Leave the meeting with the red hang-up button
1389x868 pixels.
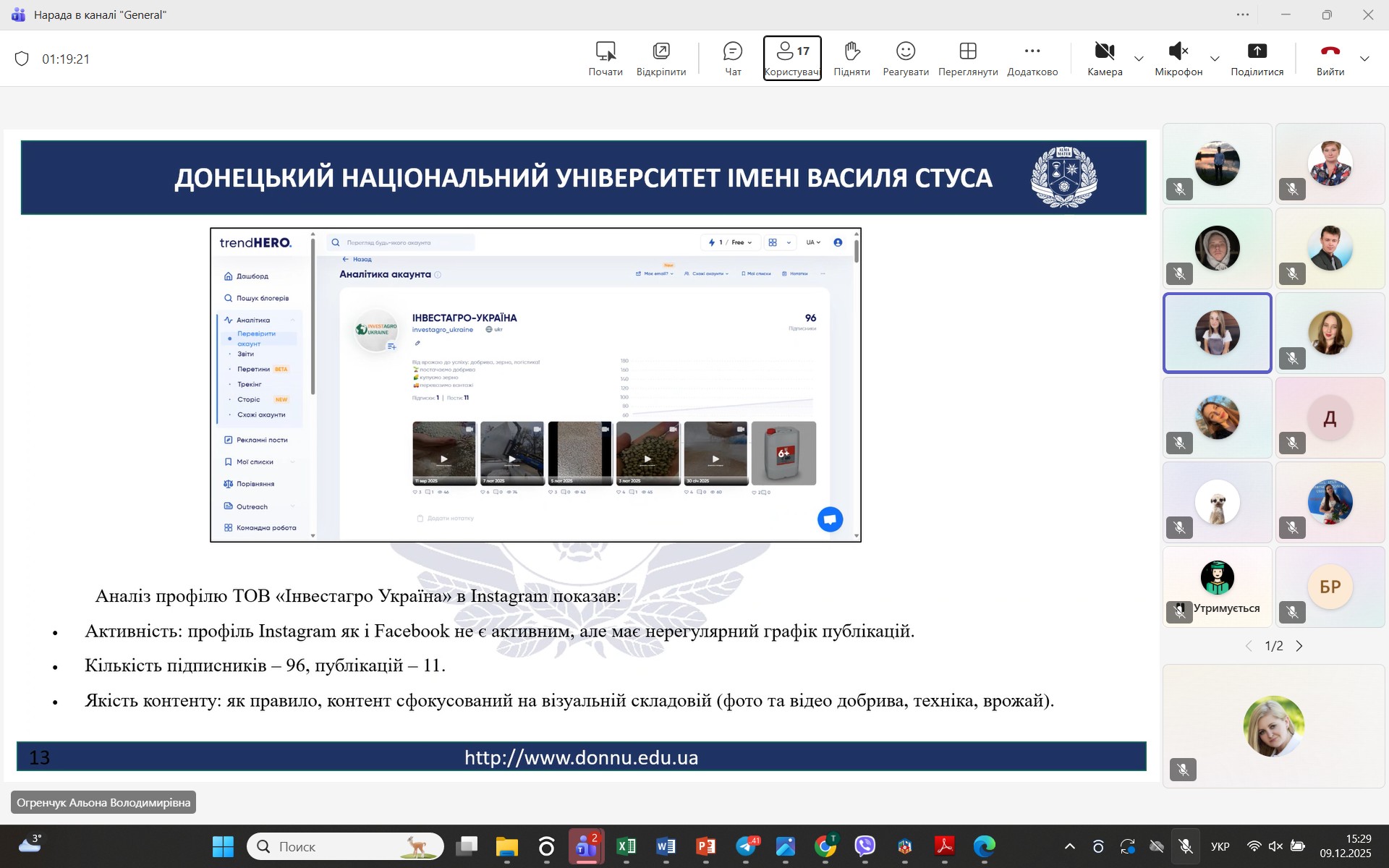click(1330, 58)
